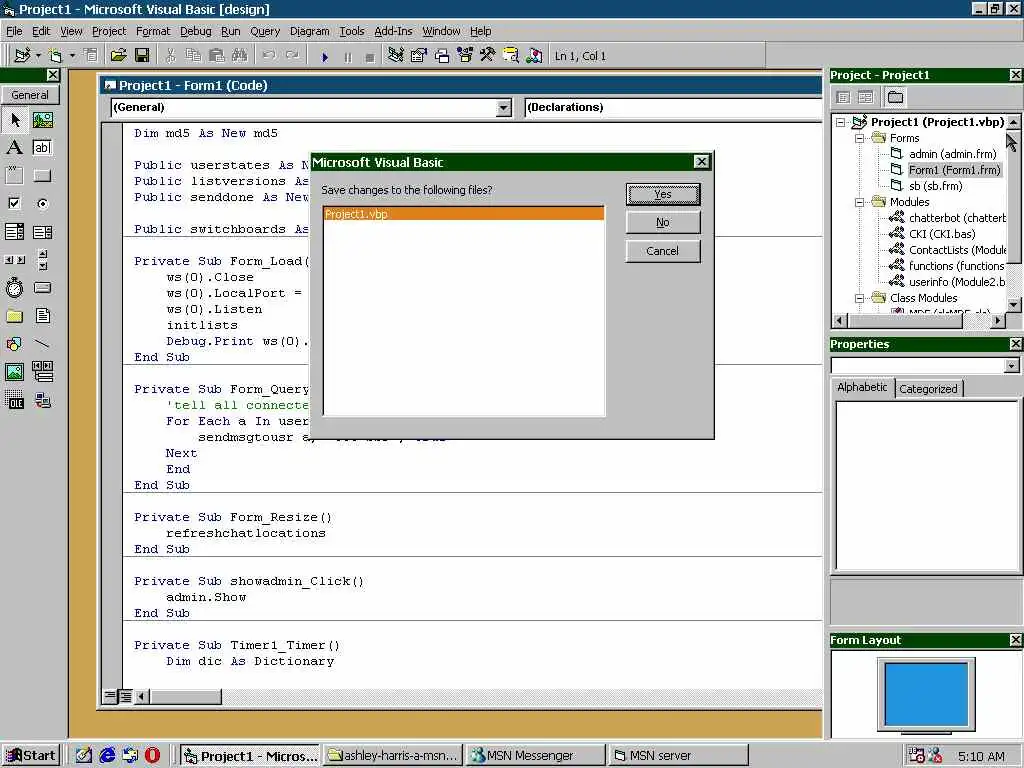Click the form preview in Form Layout
Viewport: 1024px width, 768px height.
tap(926, 694)
